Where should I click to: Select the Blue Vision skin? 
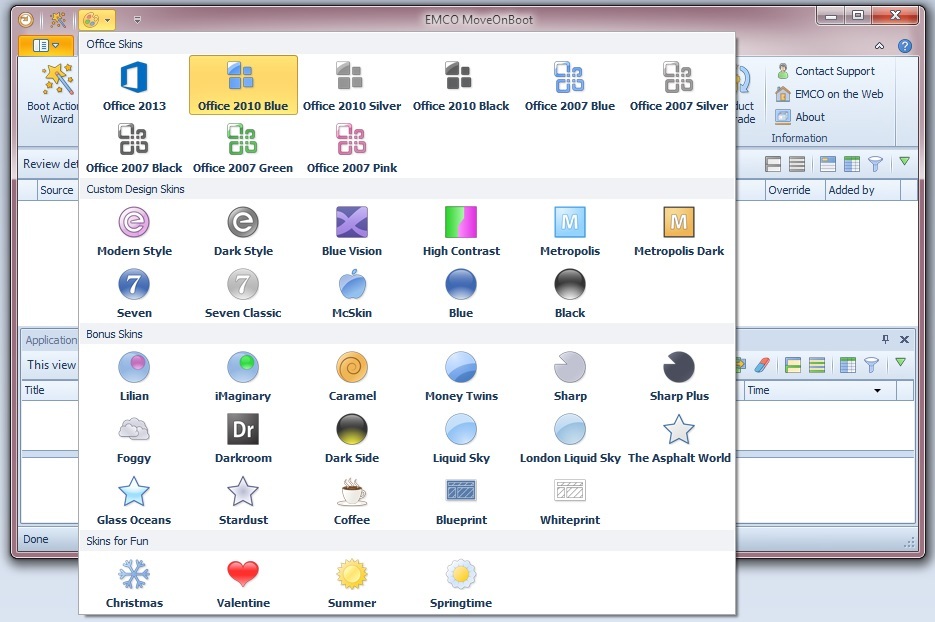pyautogui.click(x=352, y=231)
